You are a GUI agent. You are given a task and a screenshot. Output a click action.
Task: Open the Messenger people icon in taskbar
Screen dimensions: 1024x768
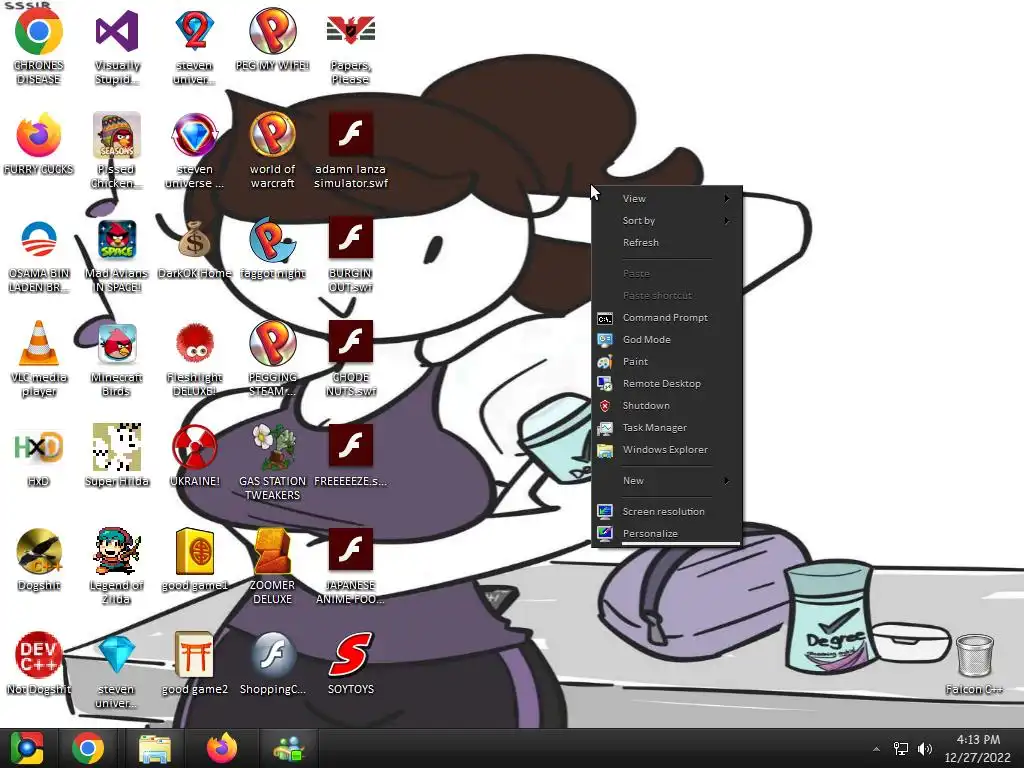[289, 748]
